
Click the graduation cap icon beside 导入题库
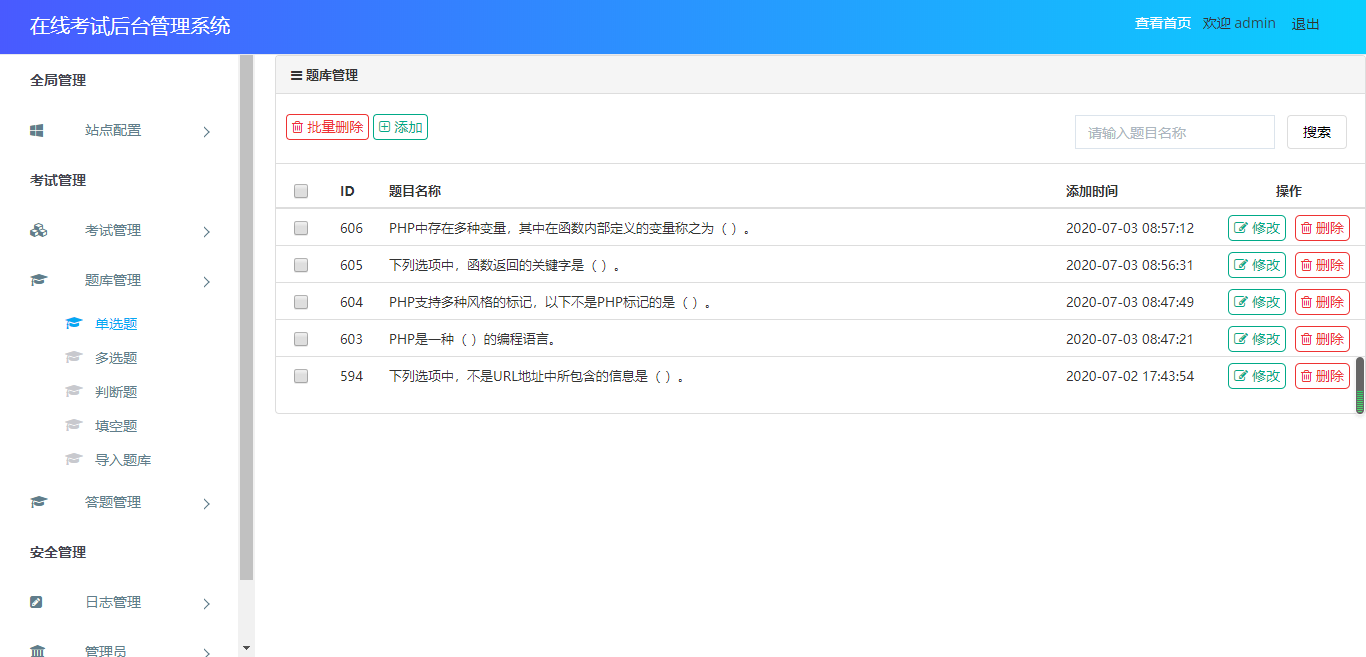[x=73, y=459]
